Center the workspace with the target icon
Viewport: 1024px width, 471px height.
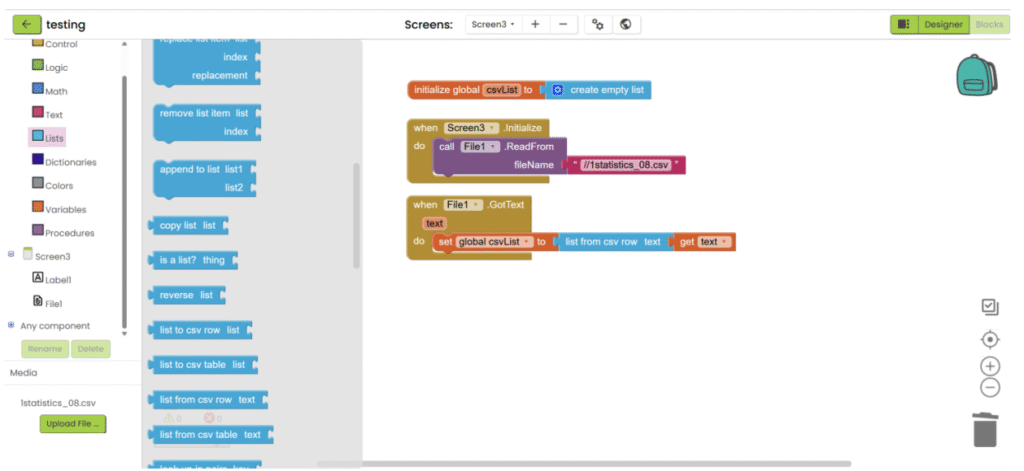[x=989, y=339]
